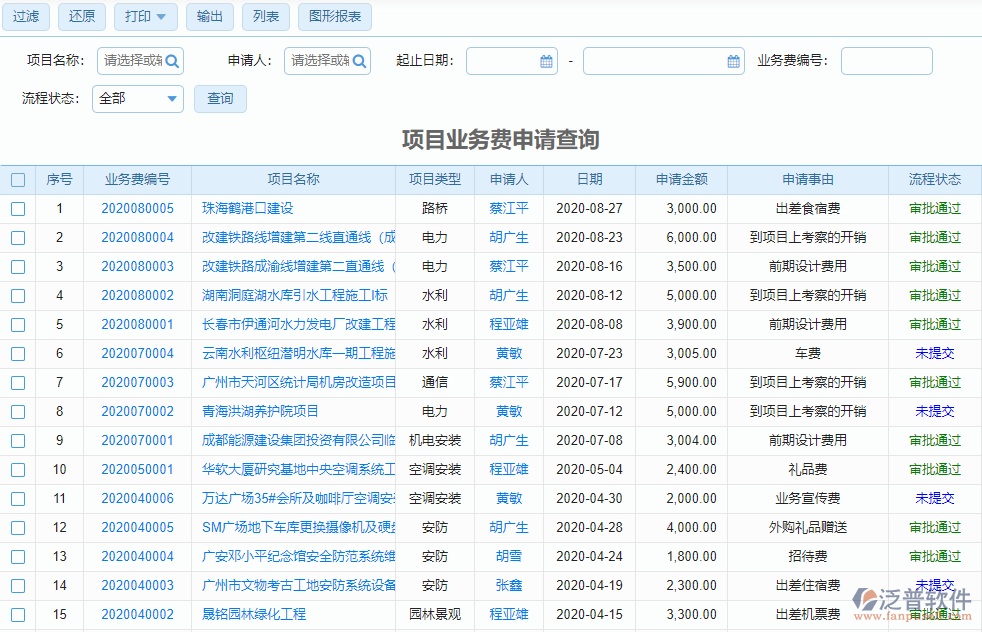Click the 未提交 status link for 云南水利 row

pos(934,353)
